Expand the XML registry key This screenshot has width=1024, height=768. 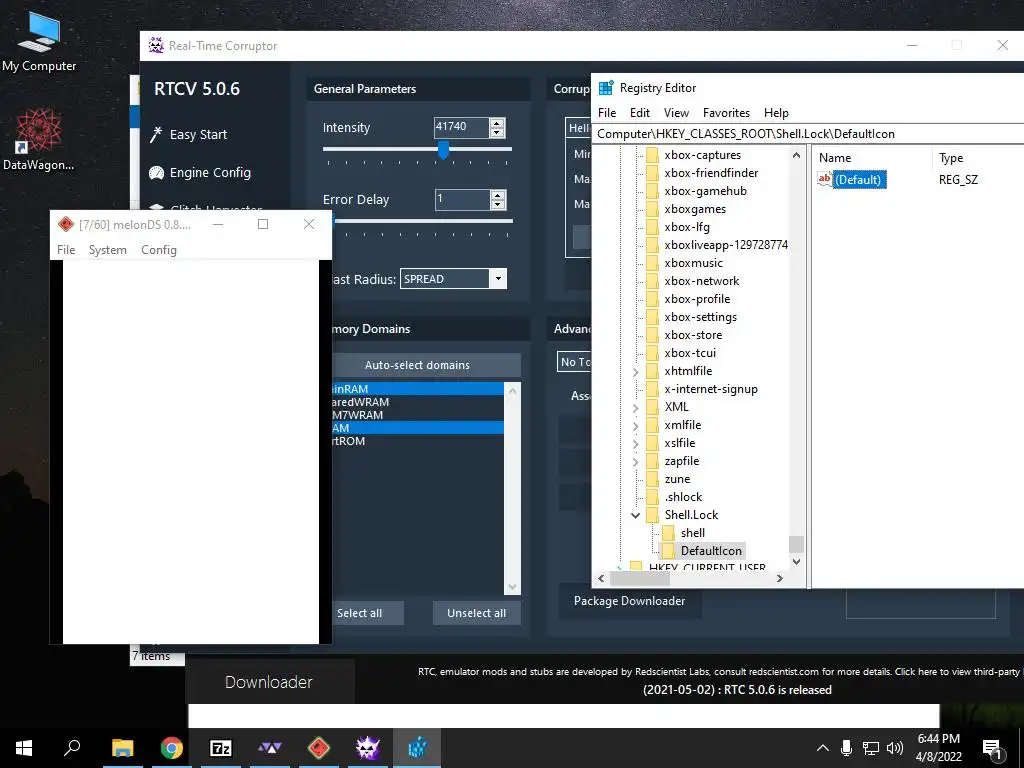point(635,407)
